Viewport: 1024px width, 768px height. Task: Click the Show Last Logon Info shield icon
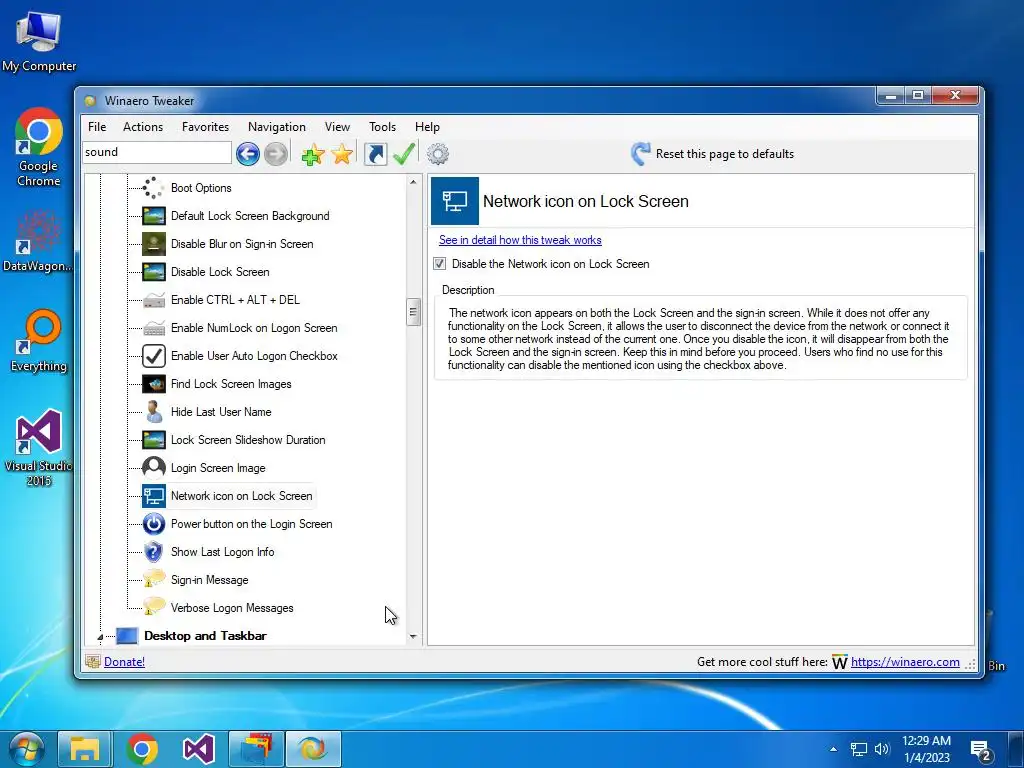tap(153, 552)
